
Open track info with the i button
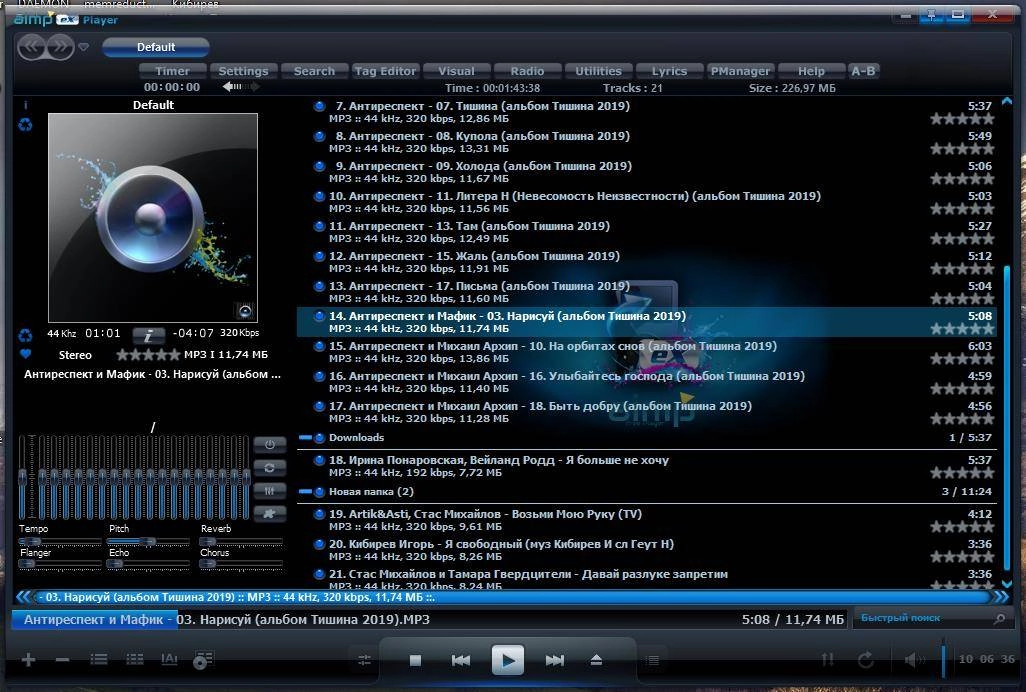[x=149, y=336]
